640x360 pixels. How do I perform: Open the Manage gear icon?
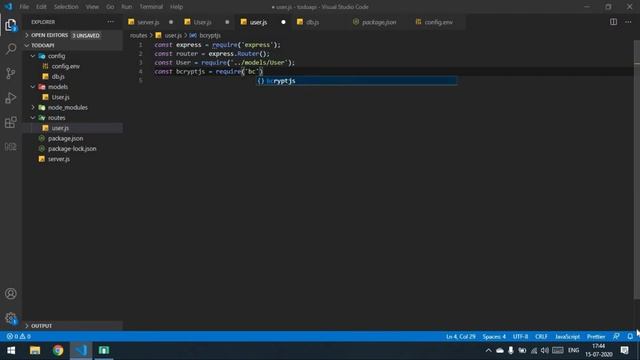click(11, 318)
